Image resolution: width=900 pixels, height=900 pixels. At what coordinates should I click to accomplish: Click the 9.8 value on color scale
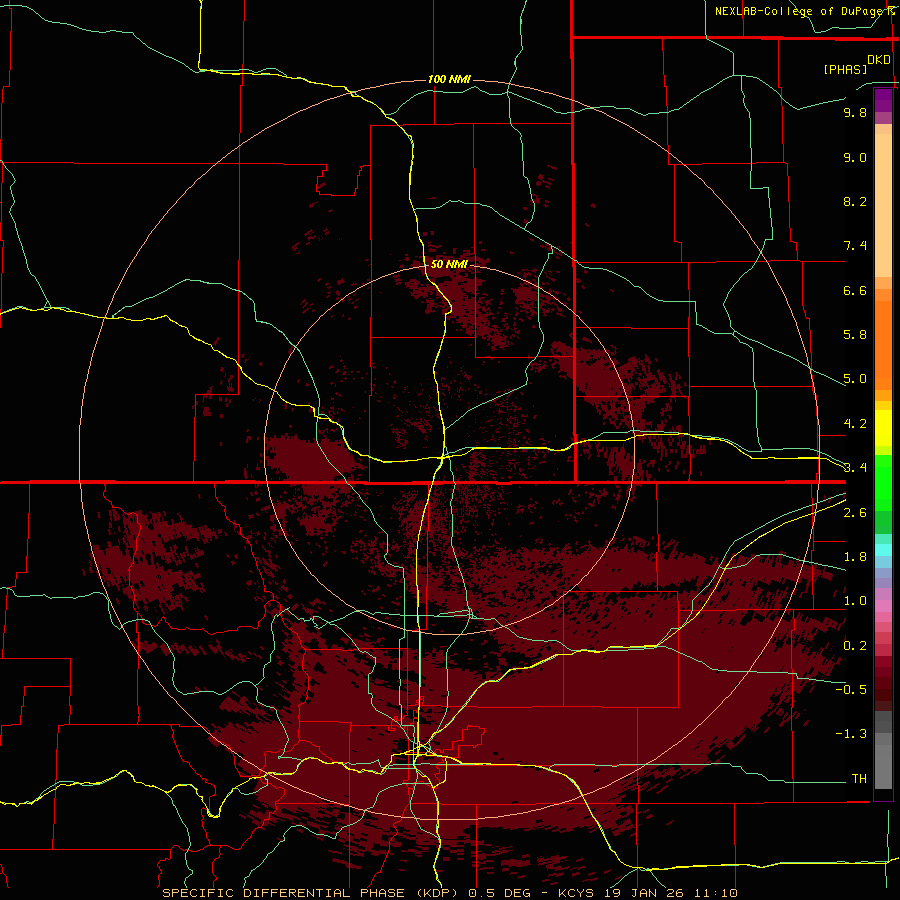point(855,112)
